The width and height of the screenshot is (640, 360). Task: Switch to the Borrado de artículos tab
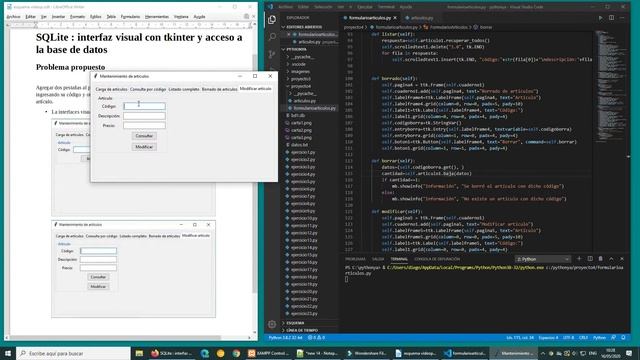[219, 89]
